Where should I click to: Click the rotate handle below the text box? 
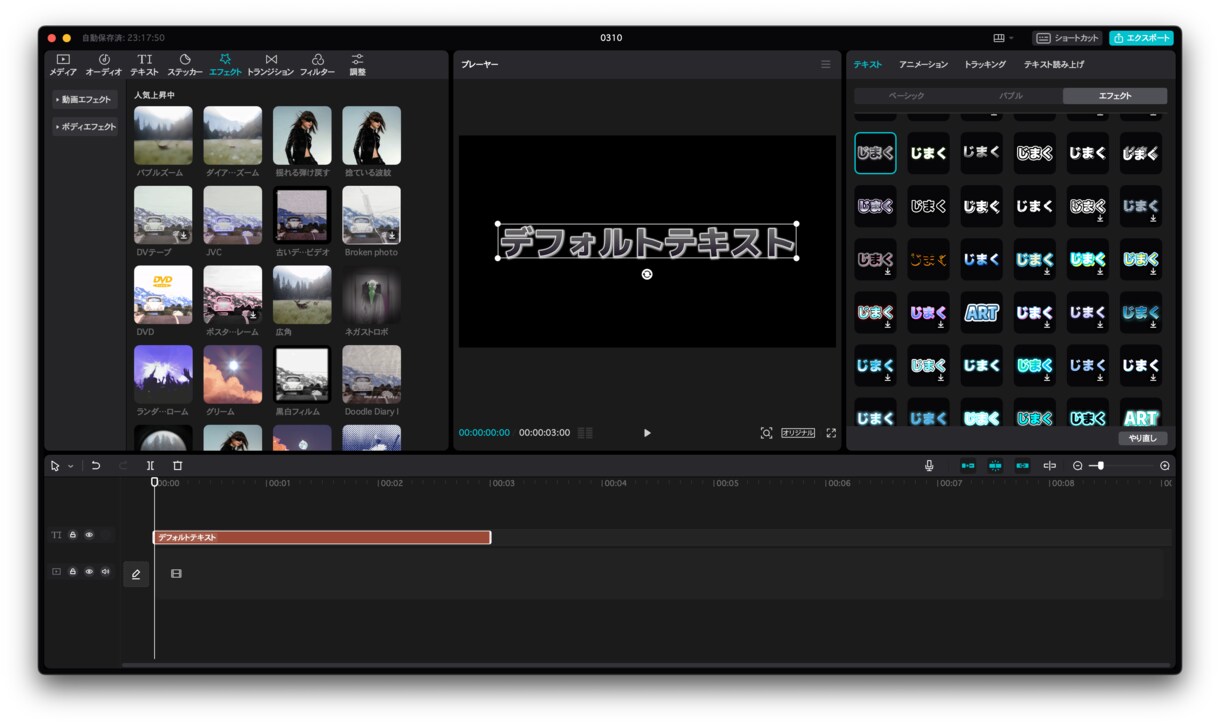point(647,274)
